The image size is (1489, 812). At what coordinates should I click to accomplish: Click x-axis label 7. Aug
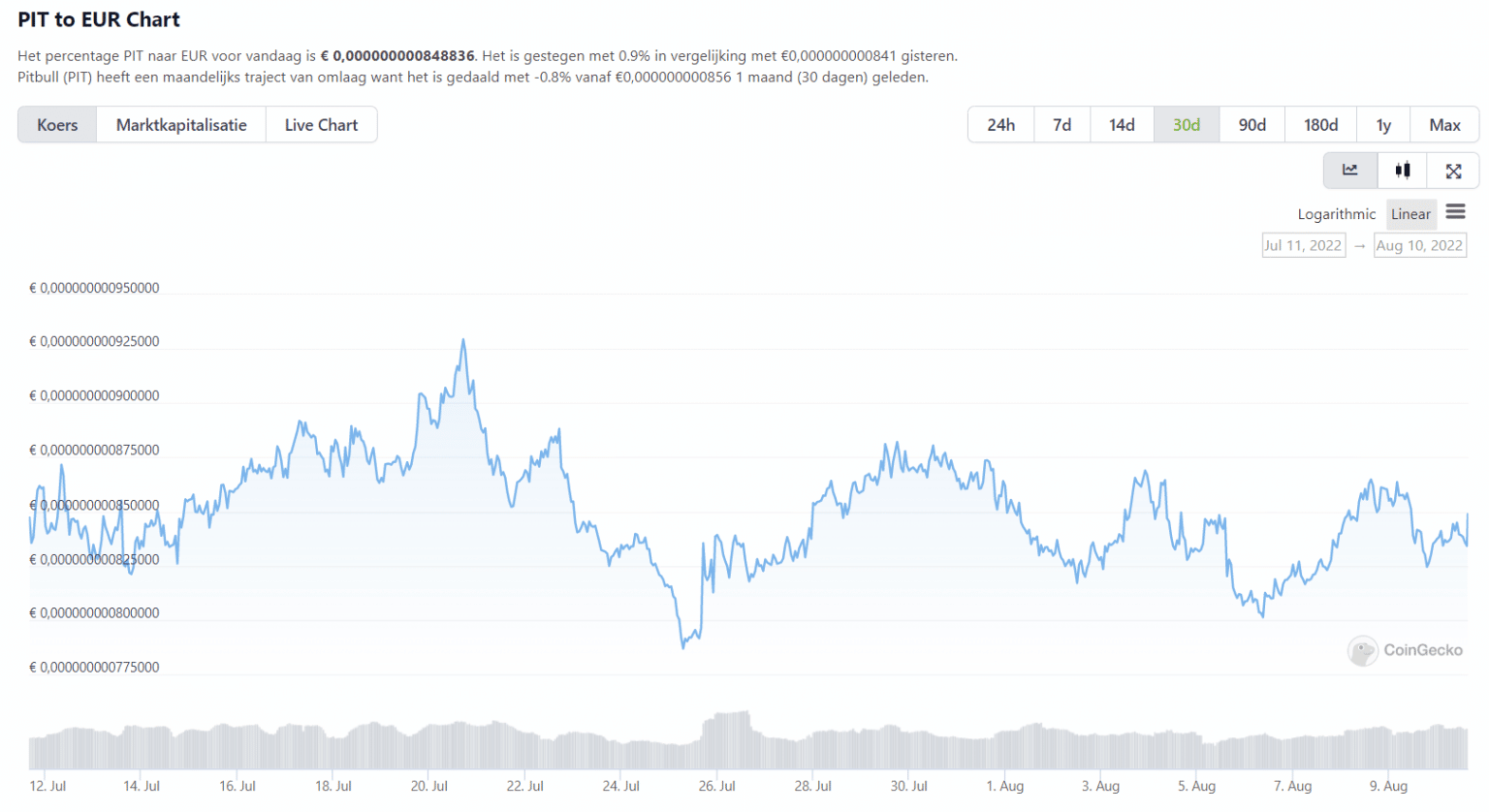coord(1293,786)
